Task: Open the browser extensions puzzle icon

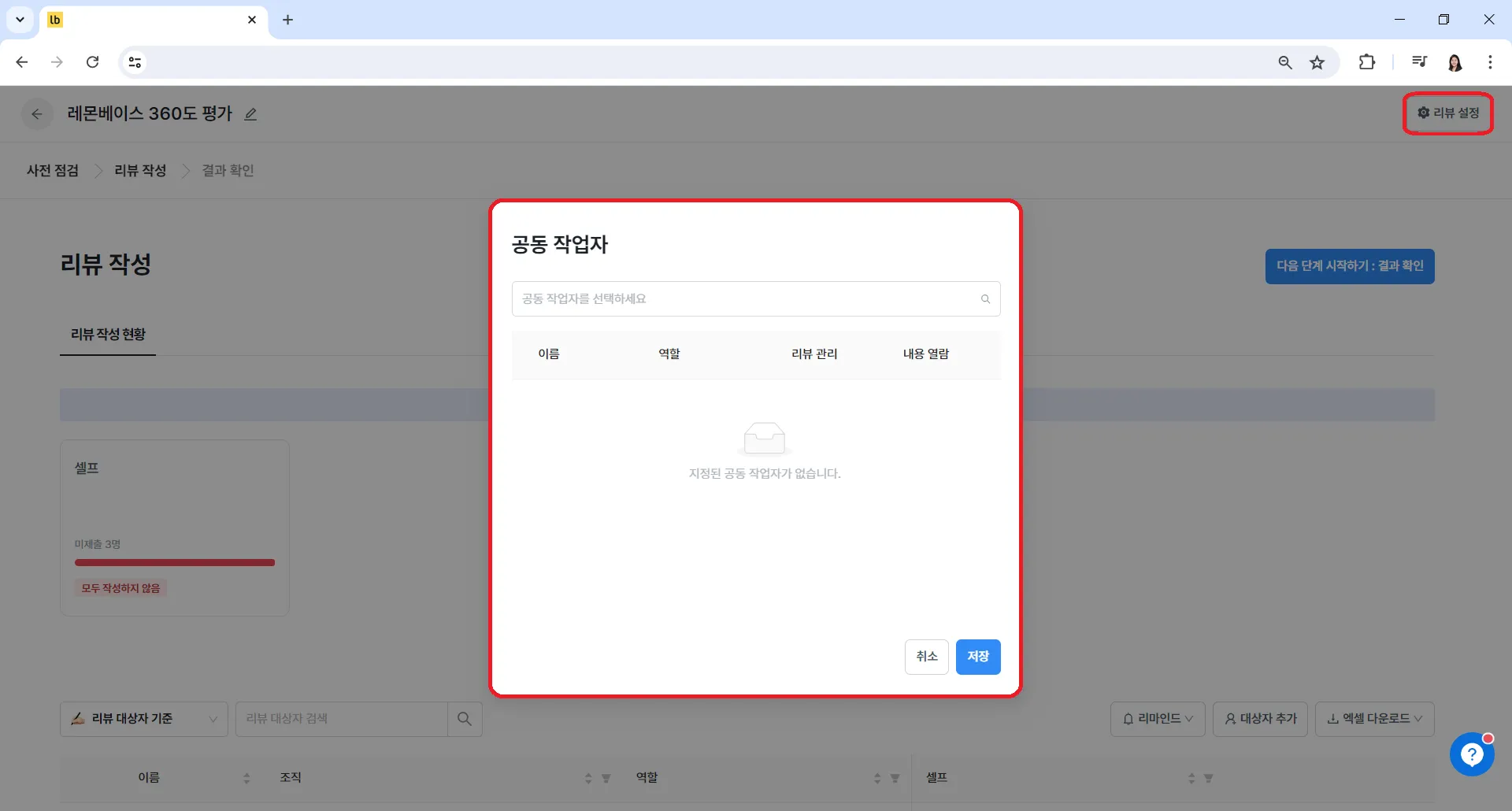Action: 1367,62
